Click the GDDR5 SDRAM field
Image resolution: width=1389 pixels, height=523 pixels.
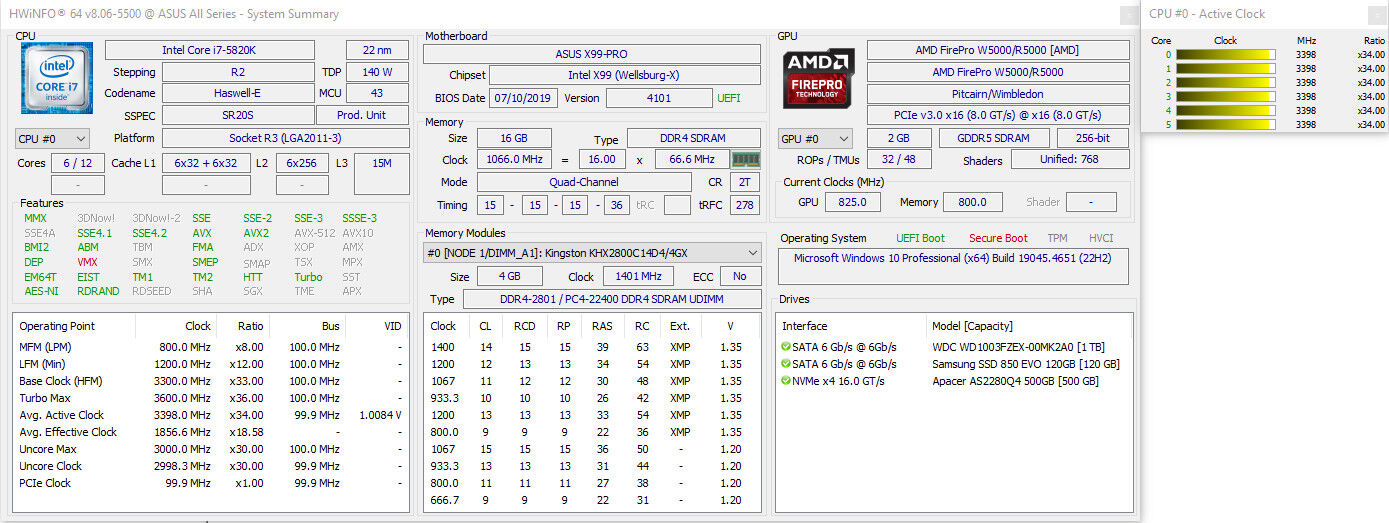click(993, 138)
